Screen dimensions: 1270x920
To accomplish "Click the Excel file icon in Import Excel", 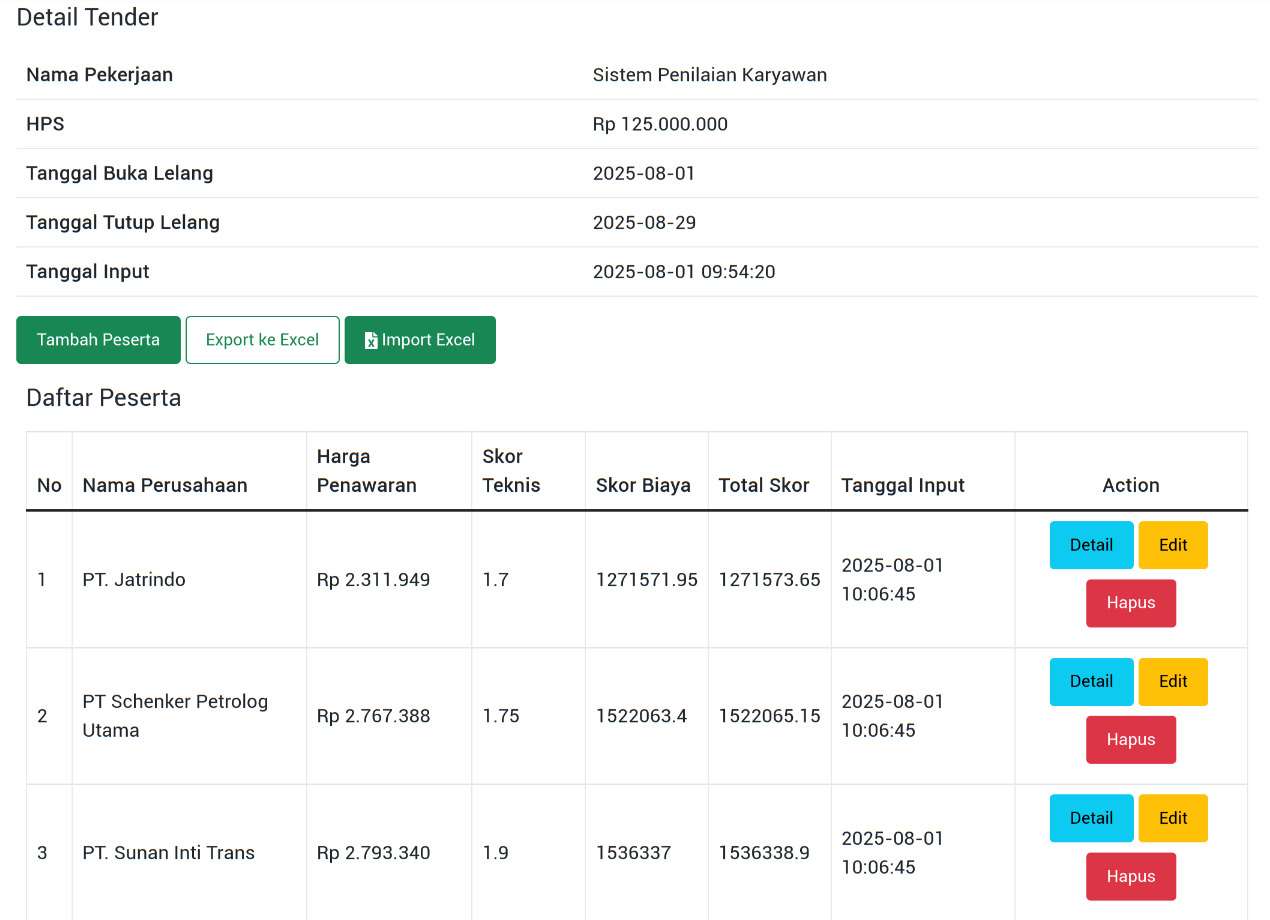I will coord(371,341).
